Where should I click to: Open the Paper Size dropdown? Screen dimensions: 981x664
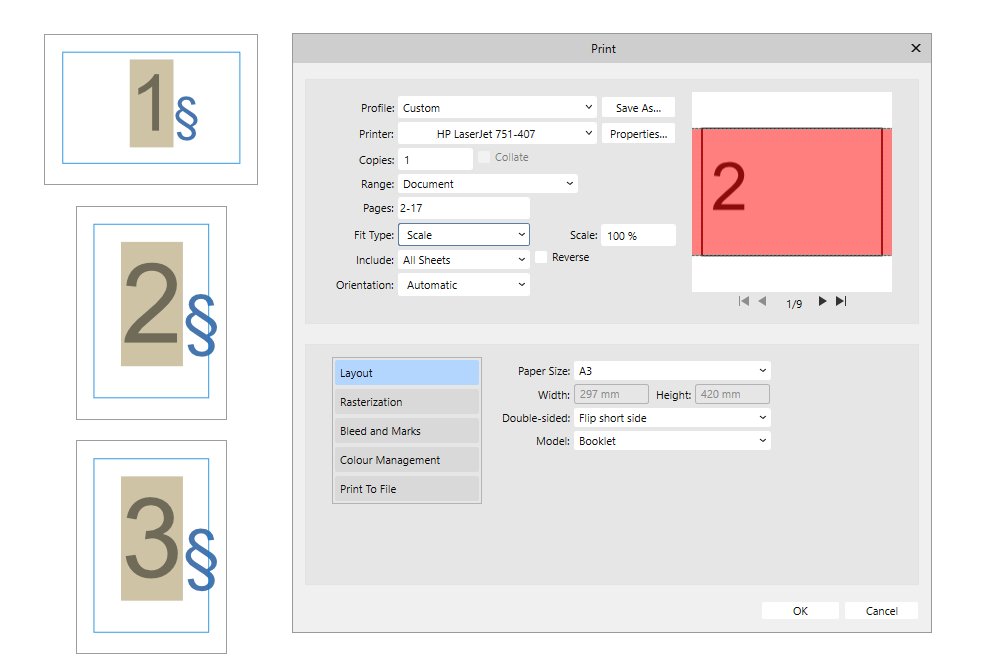click(672, 370)
